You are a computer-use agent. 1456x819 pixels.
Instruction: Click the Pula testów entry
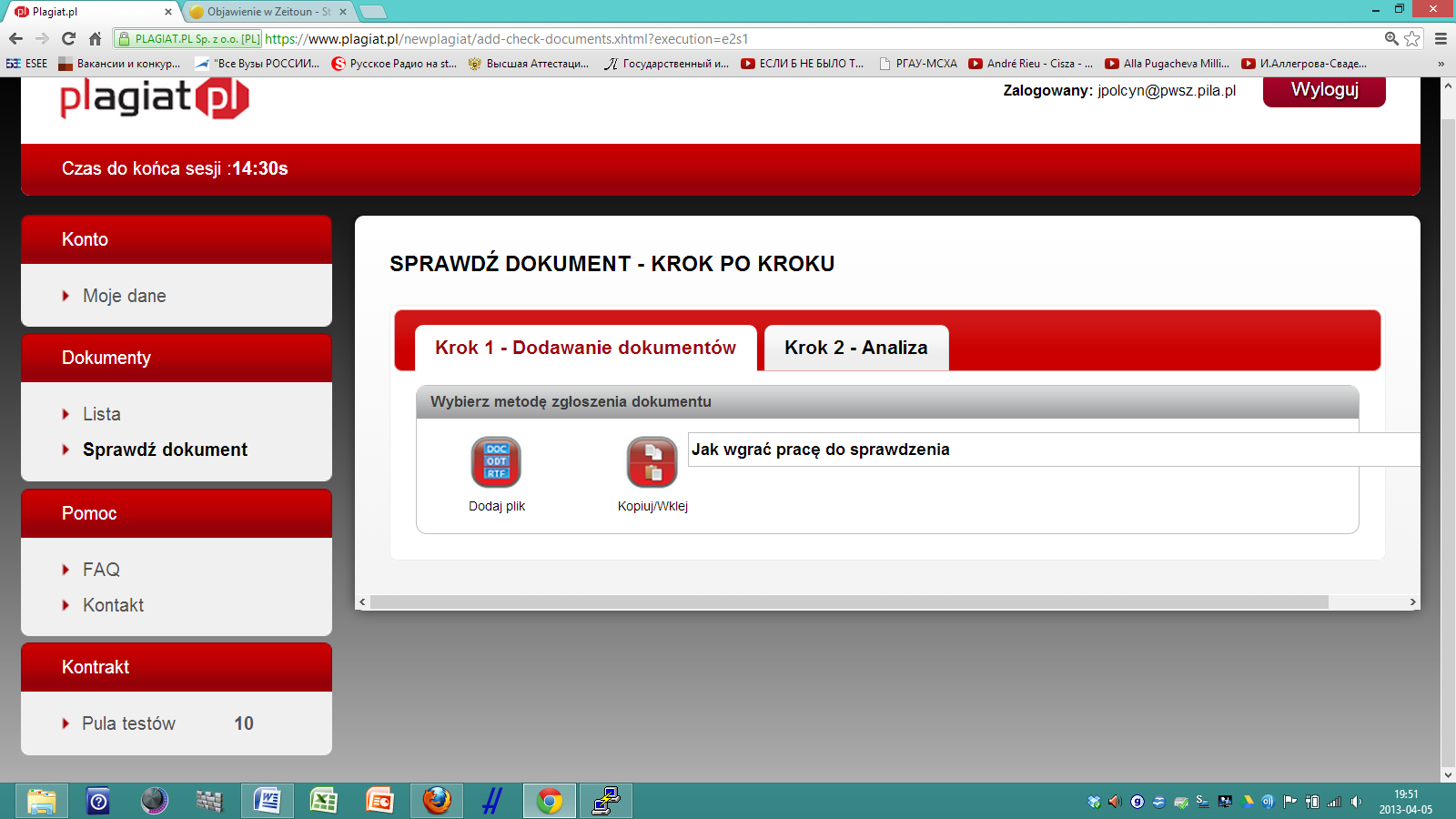(128, 723)
